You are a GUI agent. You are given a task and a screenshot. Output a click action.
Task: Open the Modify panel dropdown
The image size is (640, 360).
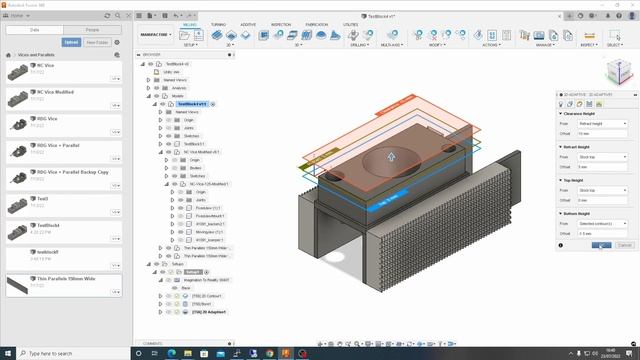(437, 45)
